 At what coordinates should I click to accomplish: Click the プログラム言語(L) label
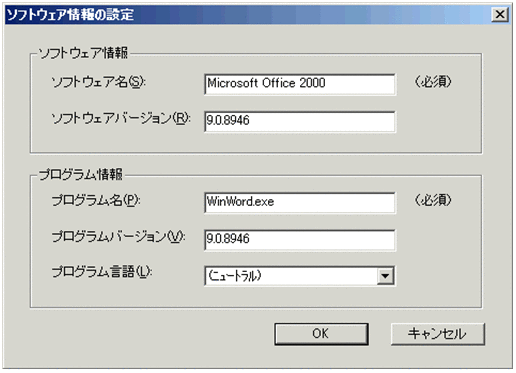tap(102, 272)
